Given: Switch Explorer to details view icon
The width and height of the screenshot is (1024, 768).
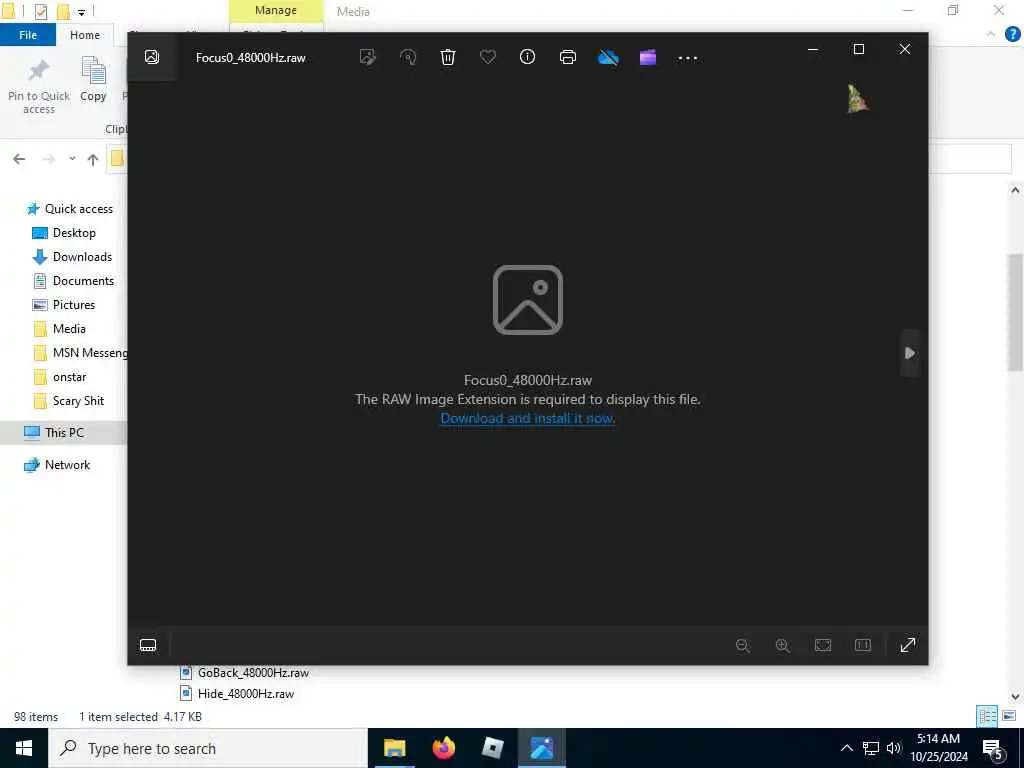Looking at the screenshot, I should [x=987, y=716].
